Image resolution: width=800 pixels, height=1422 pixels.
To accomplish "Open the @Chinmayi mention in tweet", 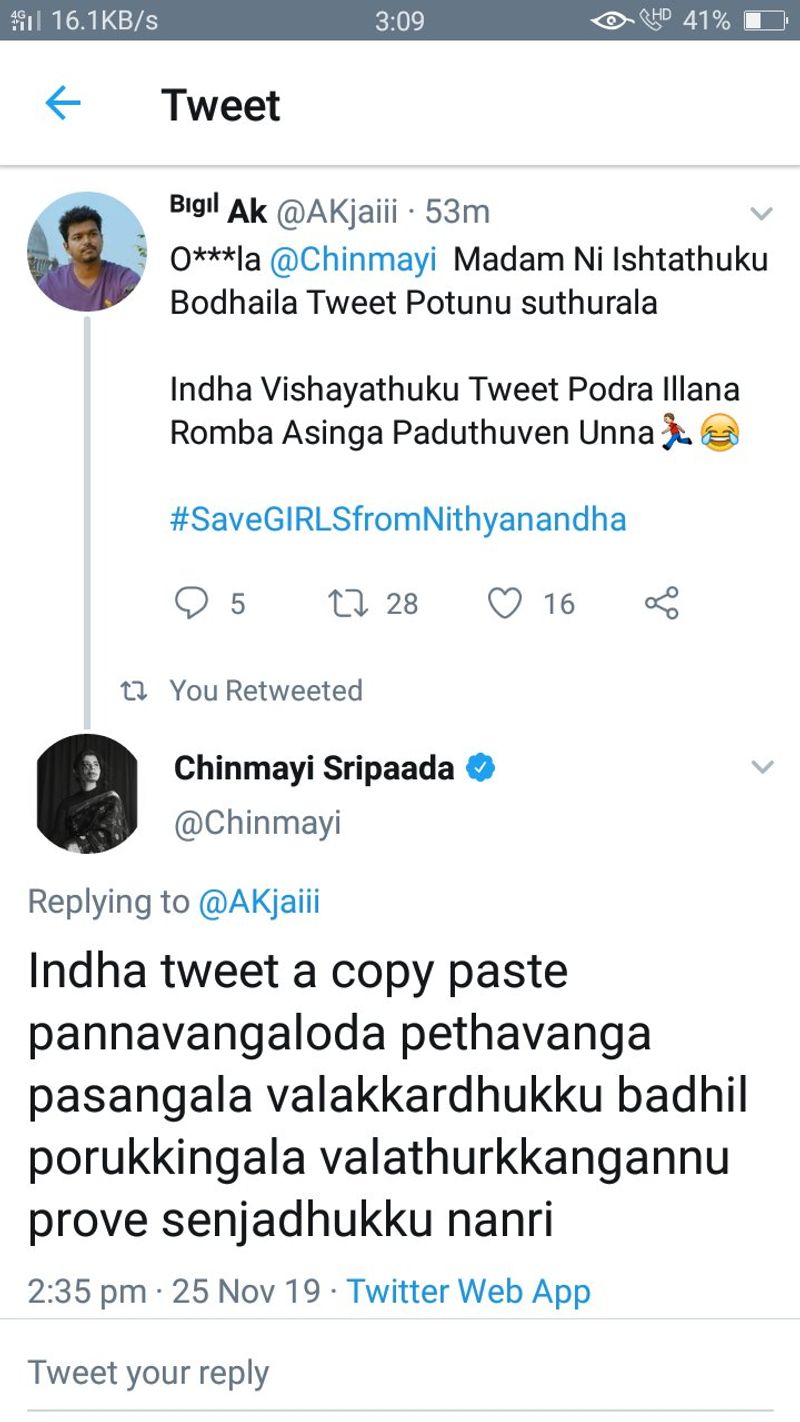I will coord(354,259).
